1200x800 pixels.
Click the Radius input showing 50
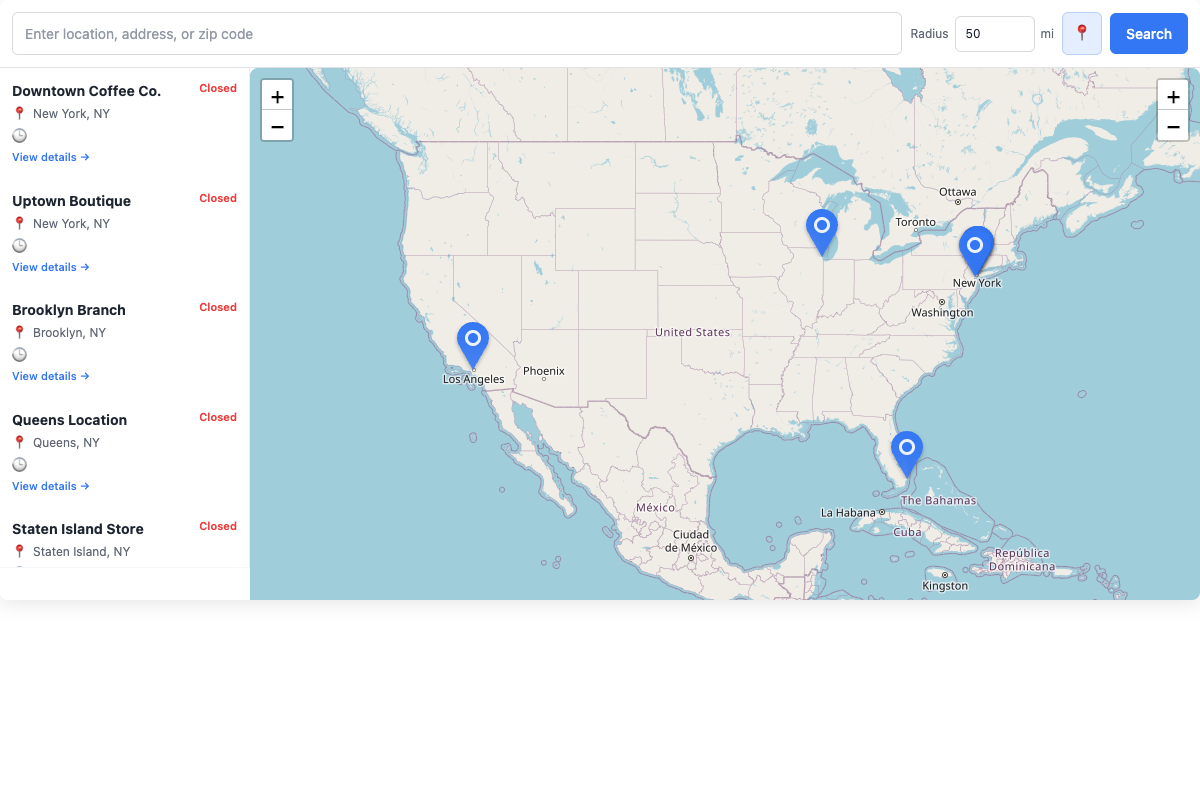click(x=995, y=34)
